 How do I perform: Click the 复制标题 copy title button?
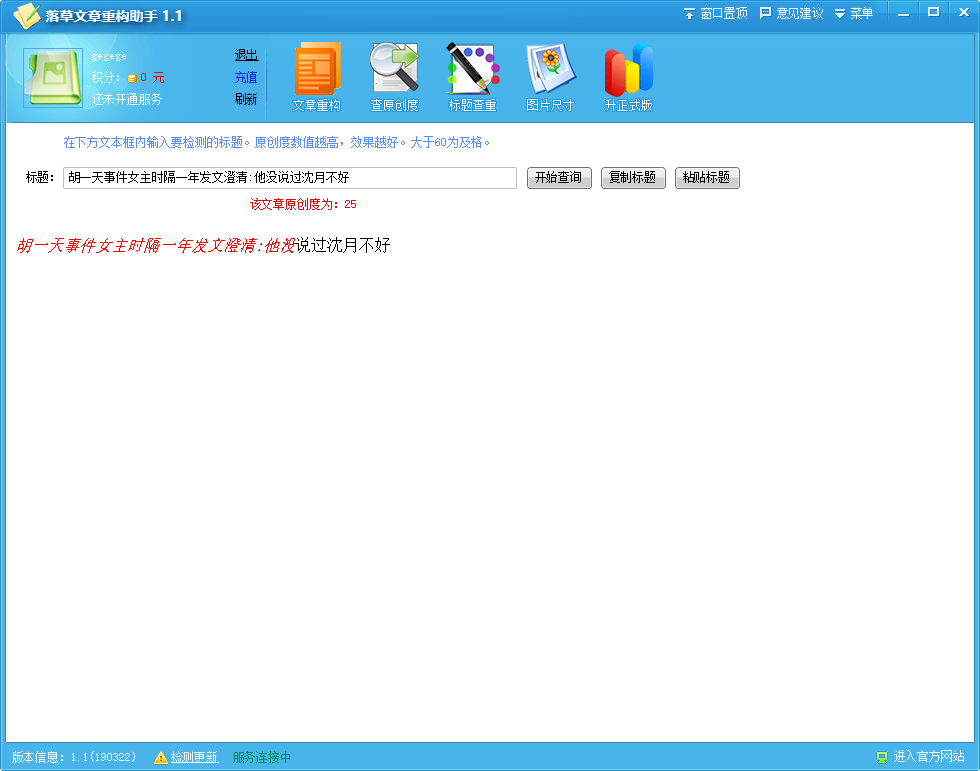(x=633, y=177)
